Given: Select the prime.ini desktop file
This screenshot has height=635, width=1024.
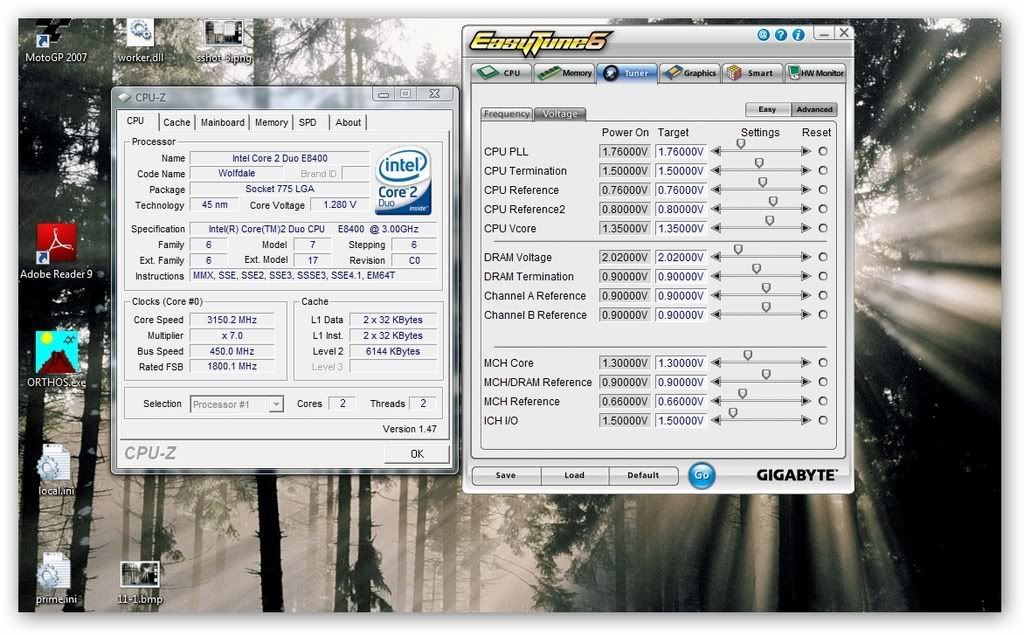Looking at the screenshot, I should [x=56, y=579].
